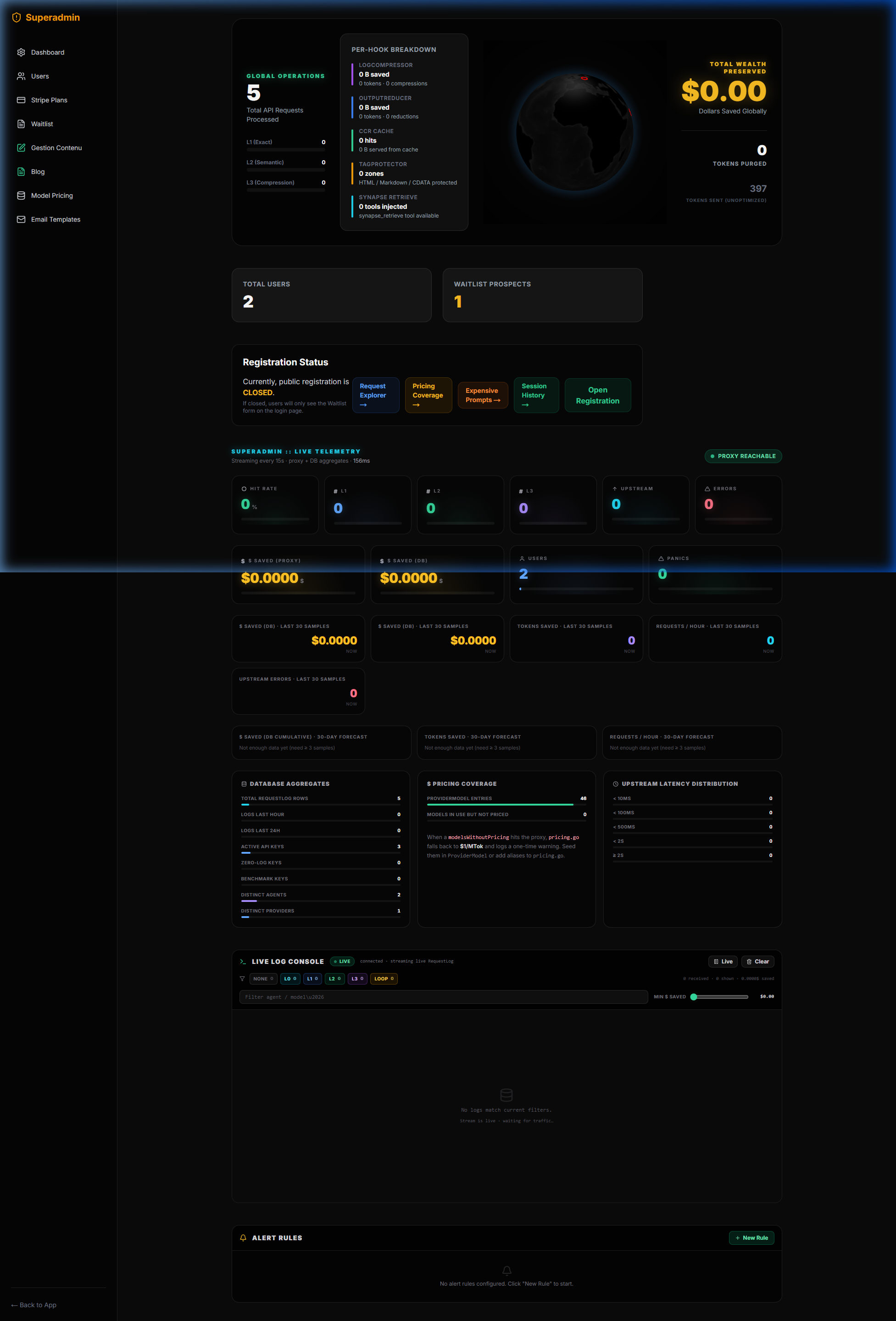This screenshot has height=1321, width=896.
Task: Click the New Rule button
Action: point(751,1238)
